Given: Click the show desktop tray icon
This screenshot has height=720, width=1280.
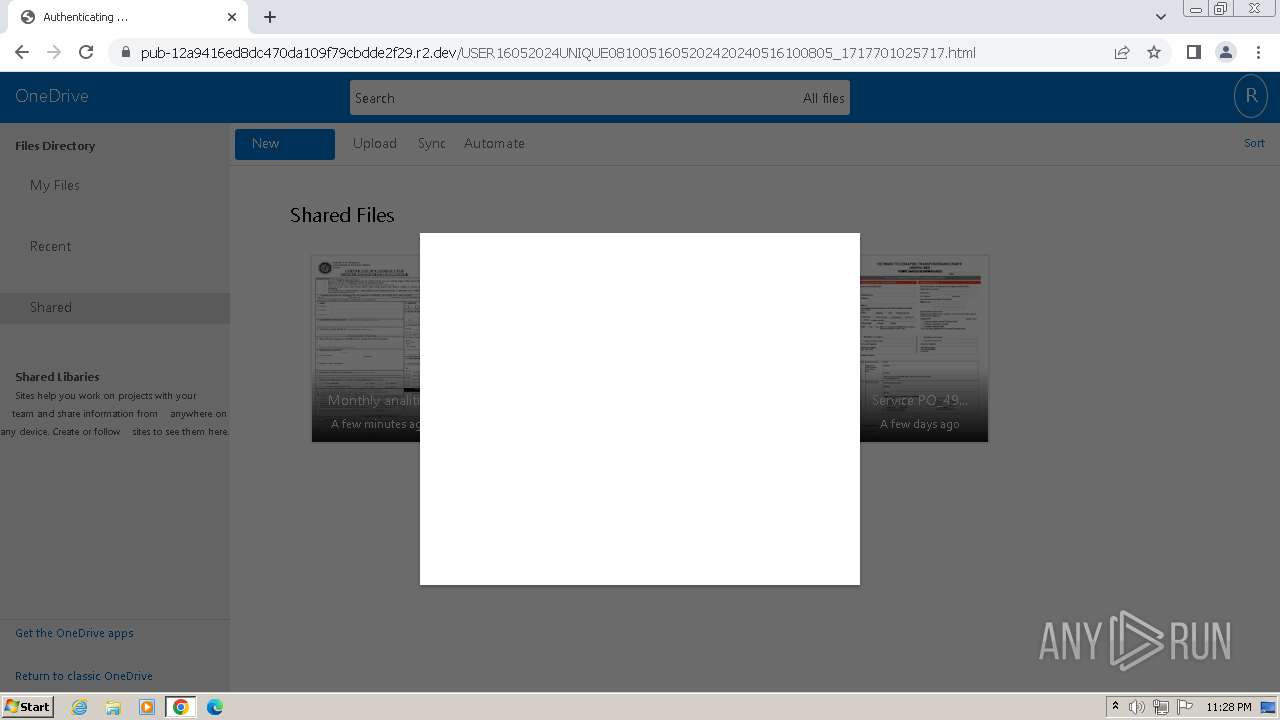Looking at the screenshot, I should 1268,707.
